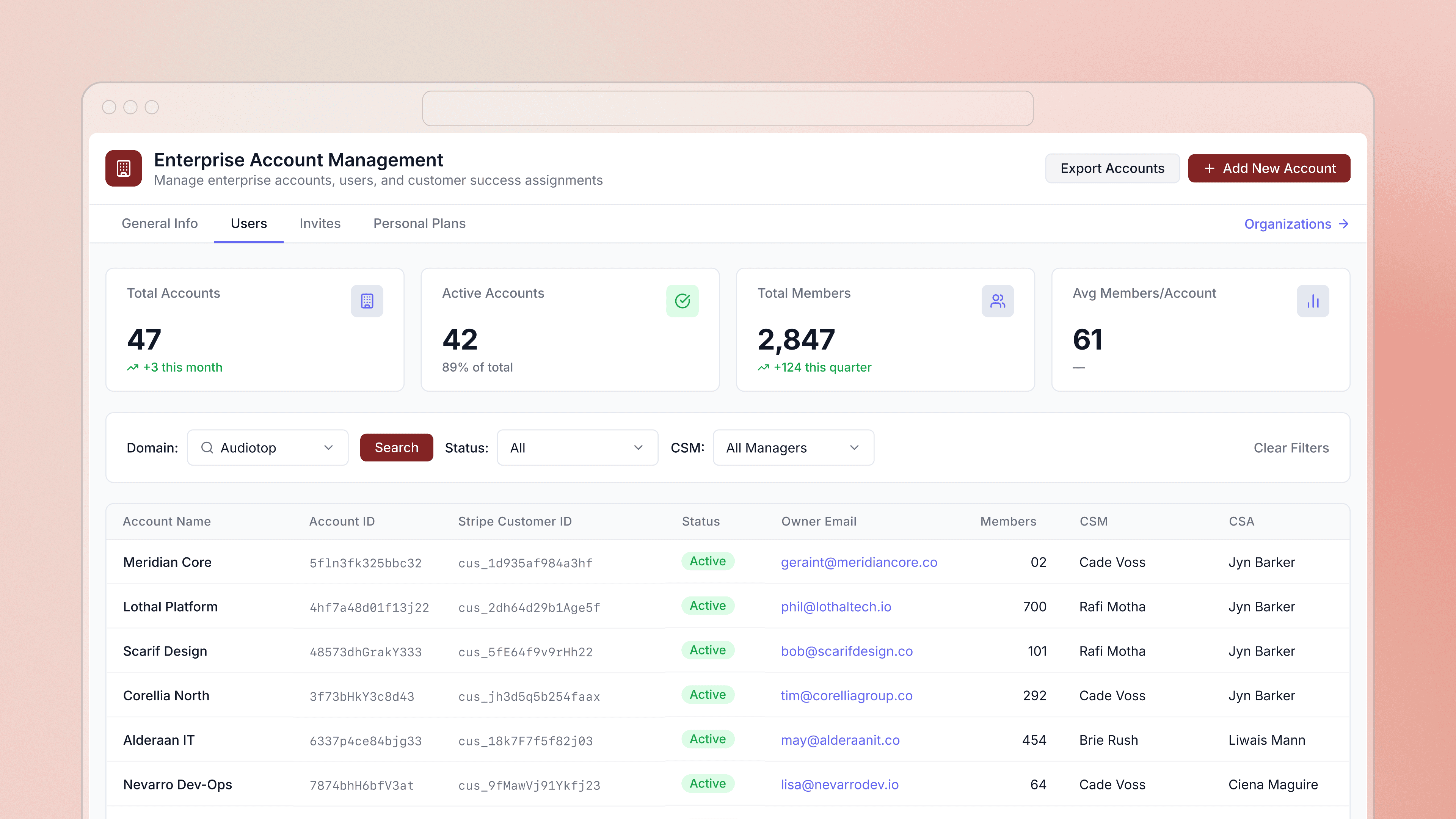Image resolution: width=1456 pixels, height=819 pixels.
Task: Expand the Status filter dropdown
Action: (x=577, y=448)
